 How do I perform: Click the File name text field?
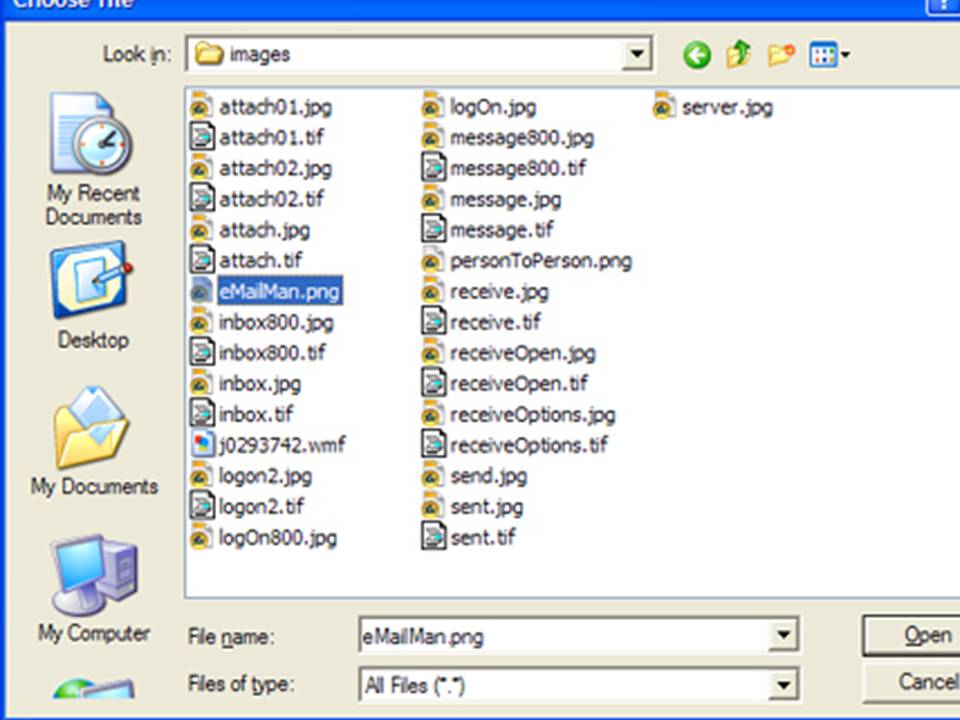560,635
